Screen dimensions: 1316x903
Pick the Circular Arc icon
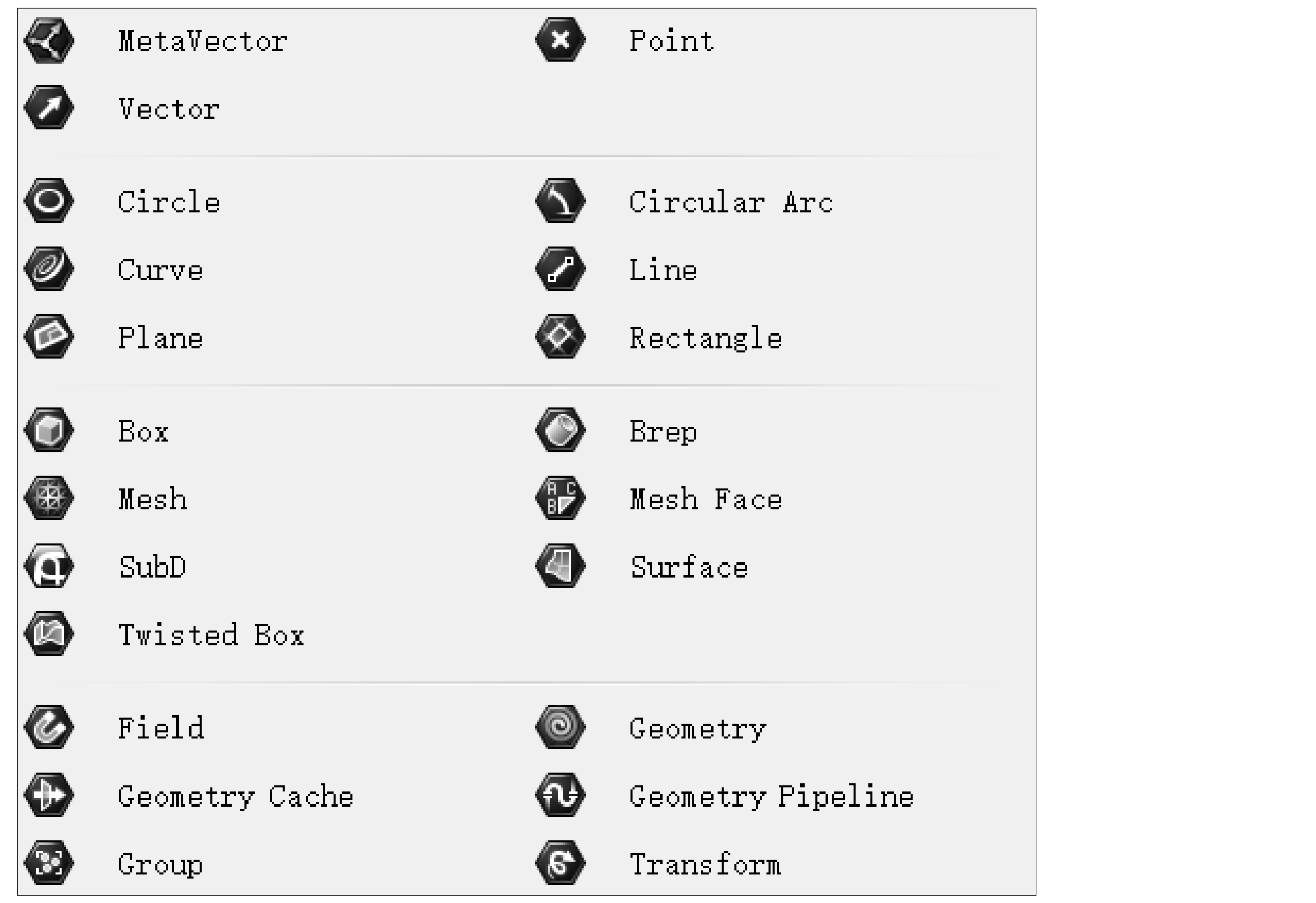[561, 201]
